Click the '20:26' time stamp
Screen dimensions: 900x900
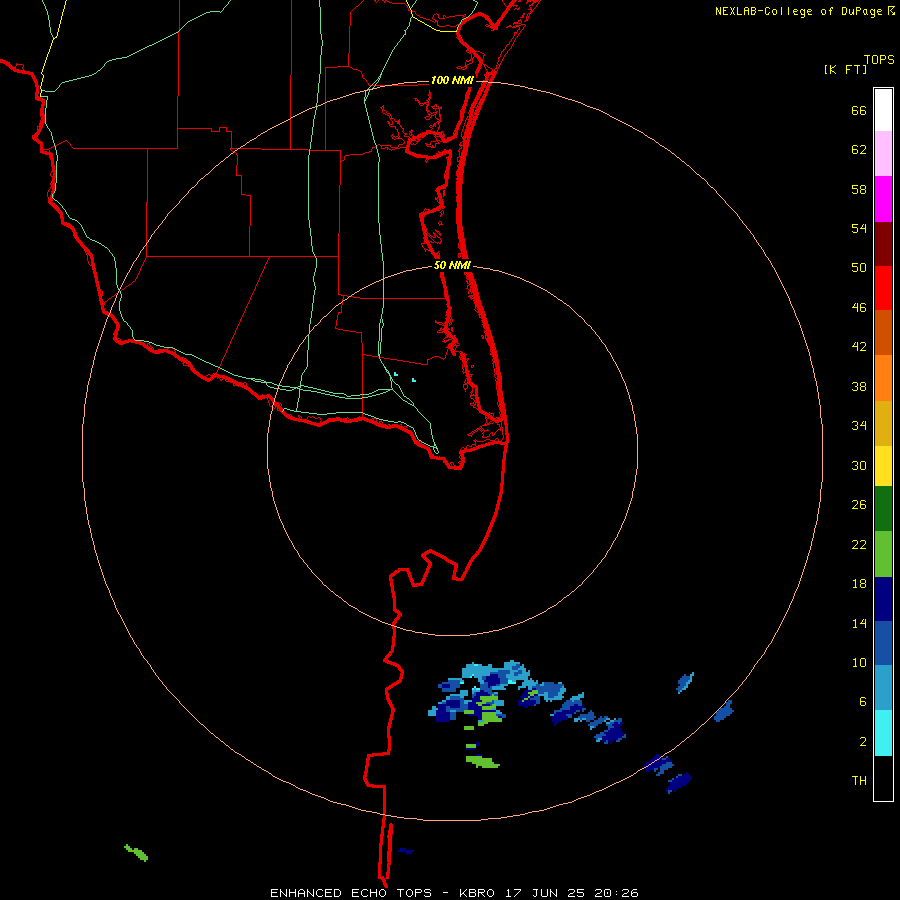point(616,893)
